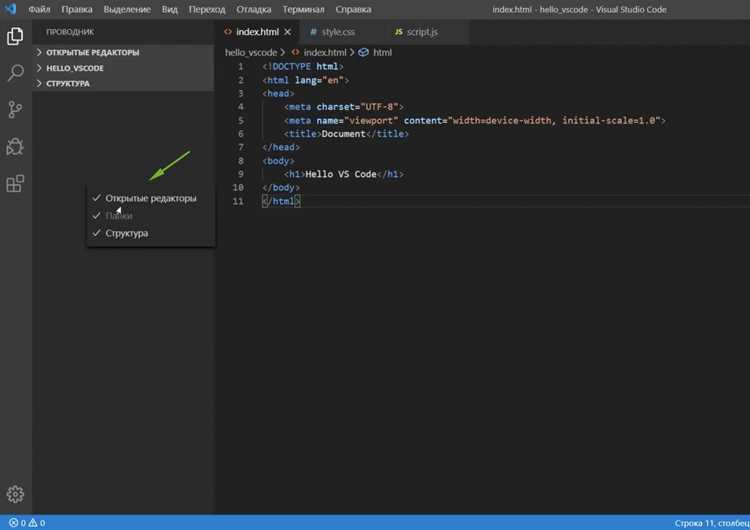Viewport: 750px width, 530px height.
Task: Open the Extensions view icon
Action: [x=15, y=183]
